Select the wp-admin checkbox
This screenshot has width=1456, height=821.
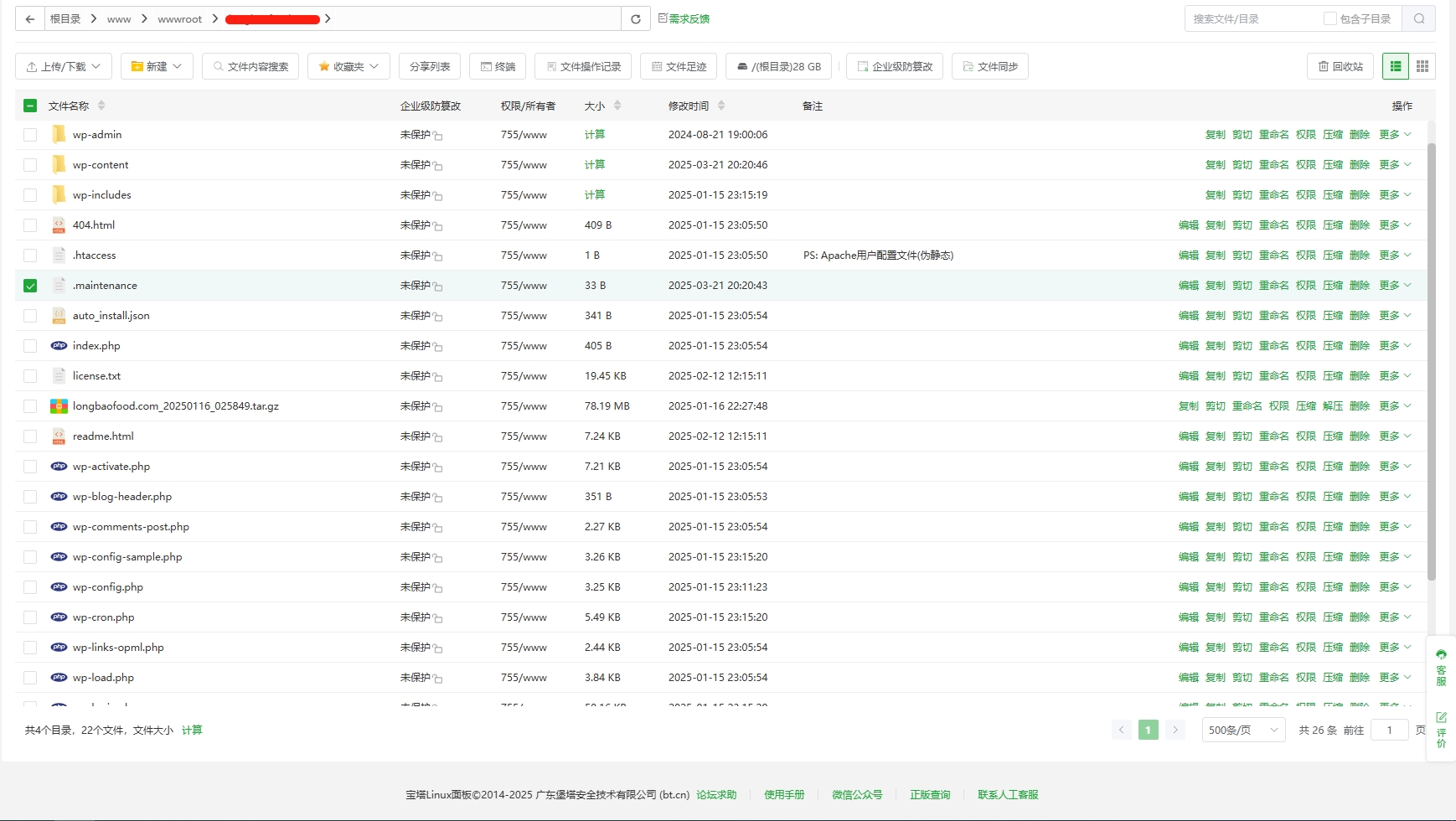[x=30, y=135]
